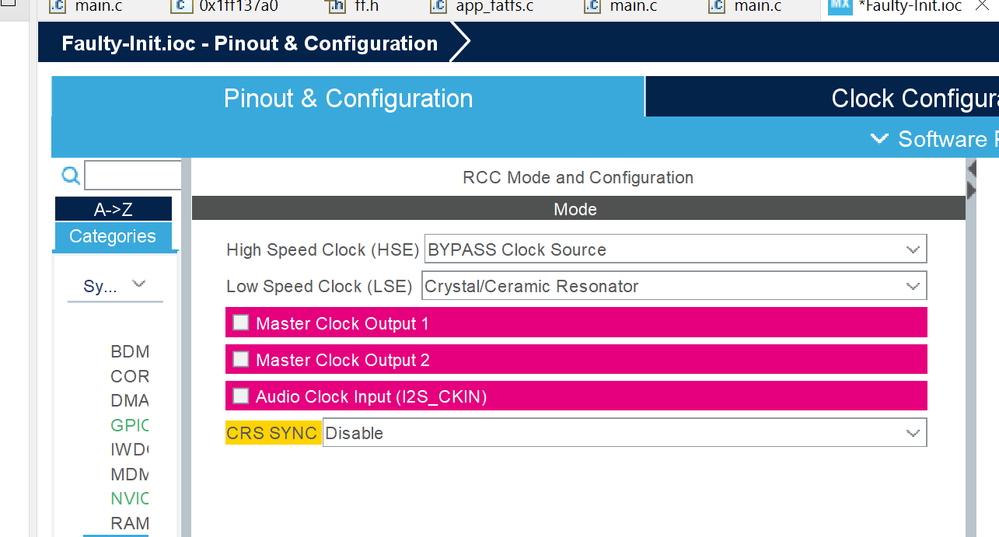Image resolution: width=999 pixels, height=537 pixels.
Task: Click the High Speed Clock (HSE) label
Action: point(322,250)
